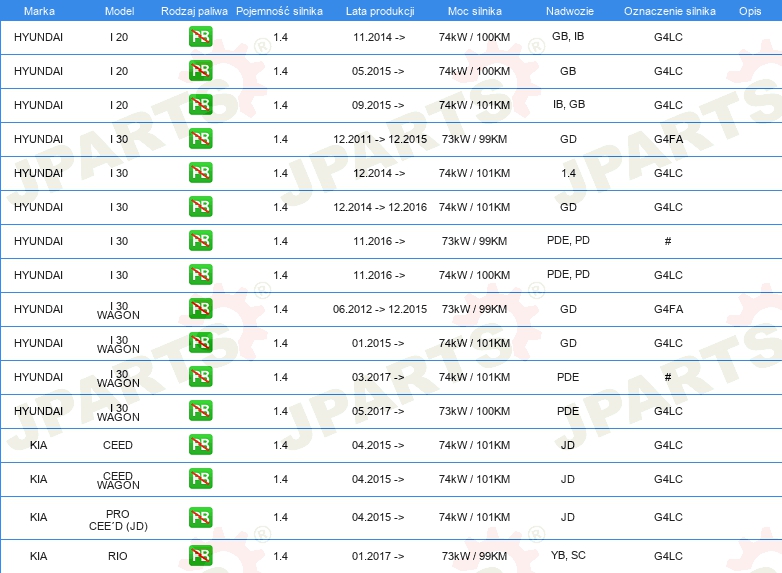Select the '09.2015 ->' production date cell

pyautogui.click(x=378, y=105)
